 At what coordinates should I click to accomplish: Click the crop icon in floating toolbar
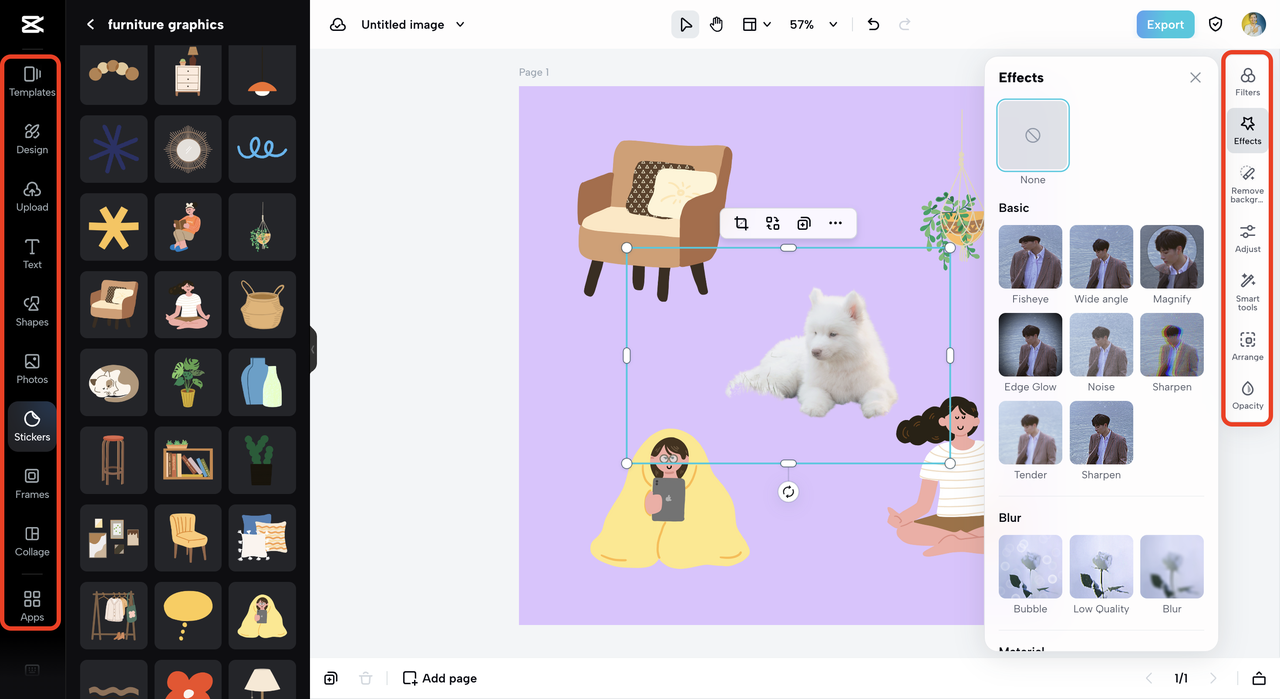click(x=741, y=223)
